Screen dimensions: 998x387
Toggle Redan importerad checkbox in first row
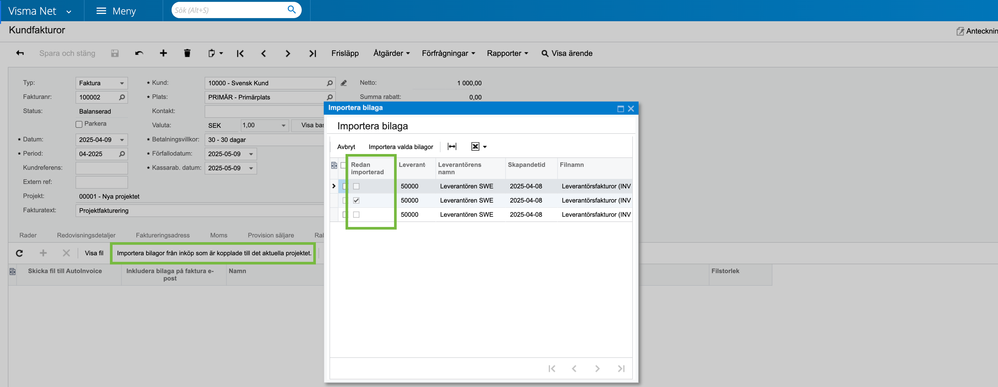point(356,186)
